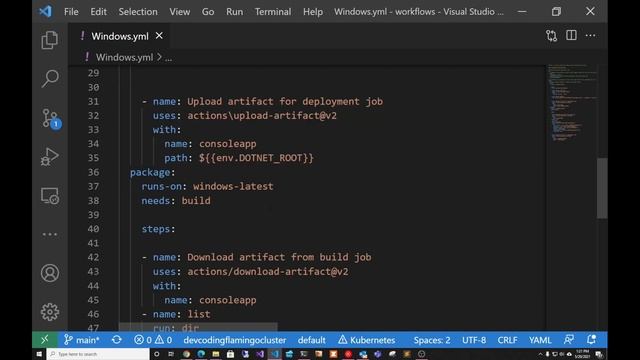The height and width of the screenshot is (360, 640).
Task: Click the main* branch in status bar
Action: (82, 340)
